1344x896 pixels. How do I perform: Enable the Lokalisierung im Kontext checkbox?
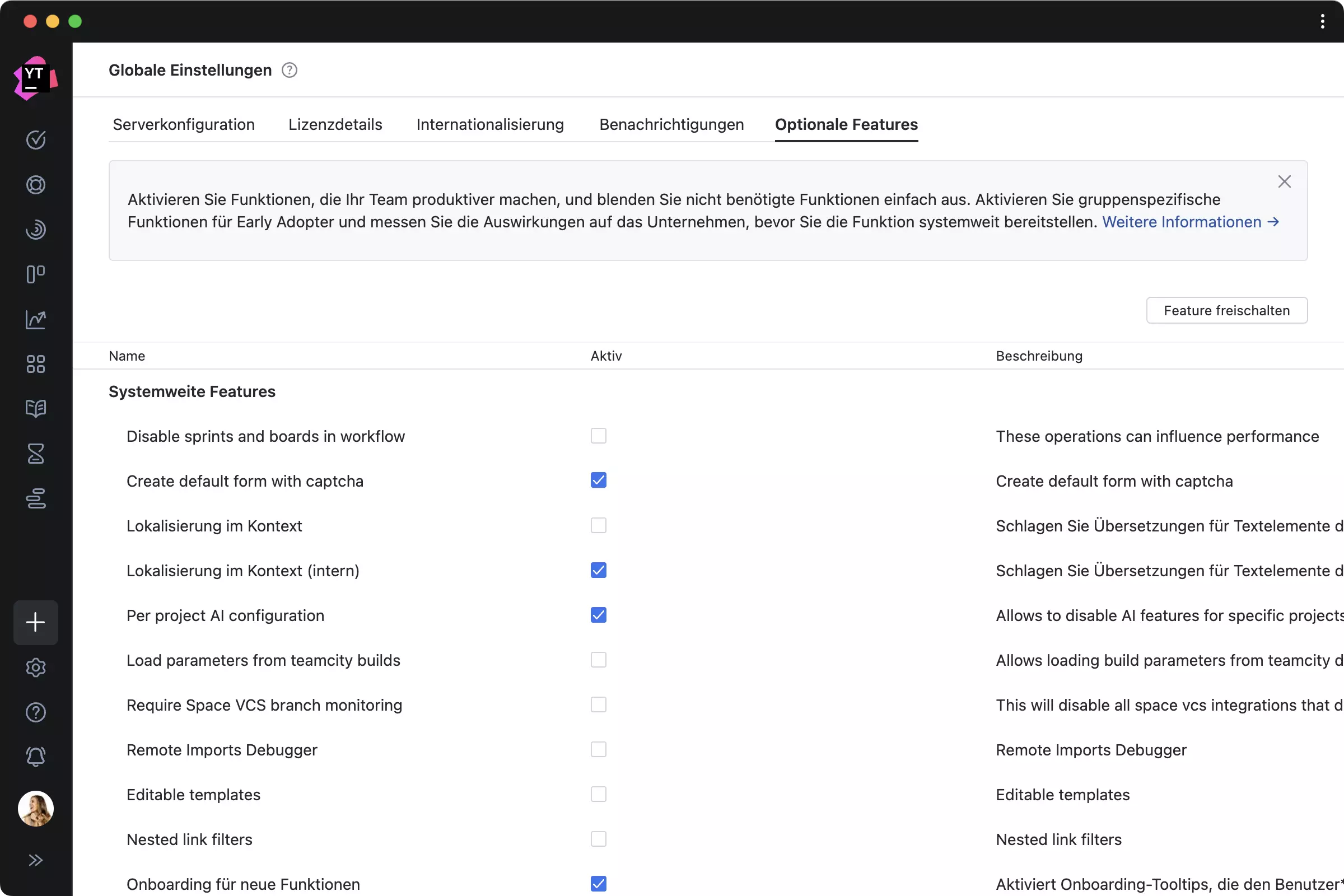(598, 525)
